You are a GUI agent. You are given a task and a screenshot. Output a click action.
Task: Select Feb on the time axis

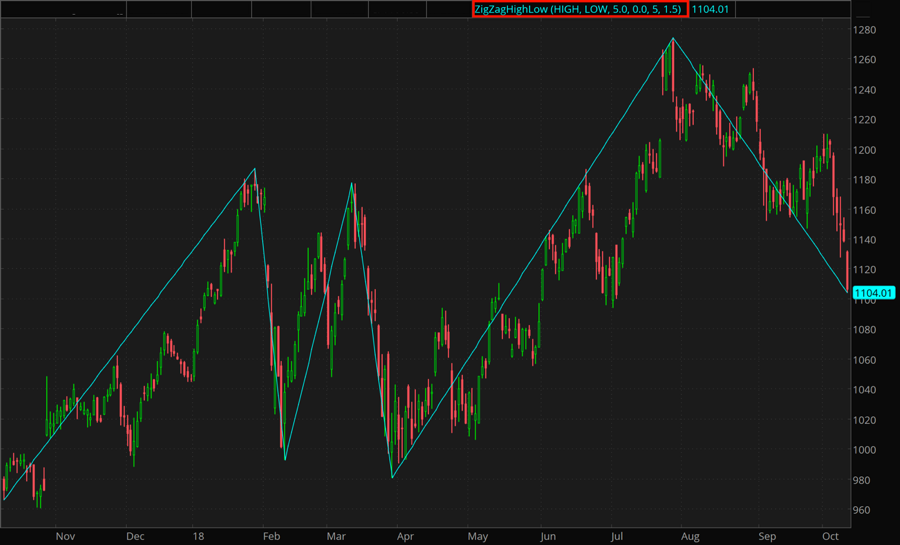coord(271,536)
